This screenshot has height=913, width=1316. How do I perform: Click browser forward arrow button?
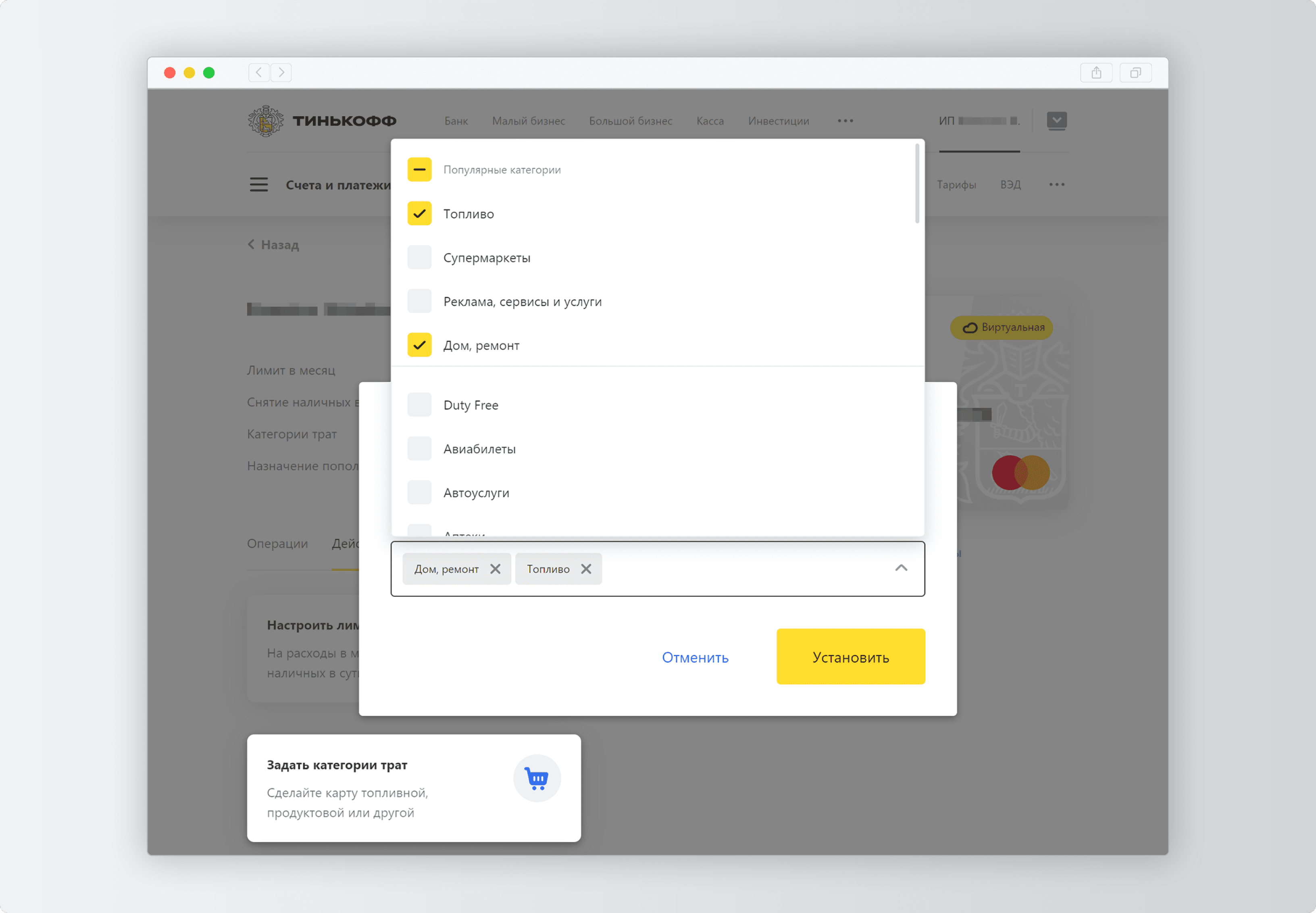tap(281, 73)
